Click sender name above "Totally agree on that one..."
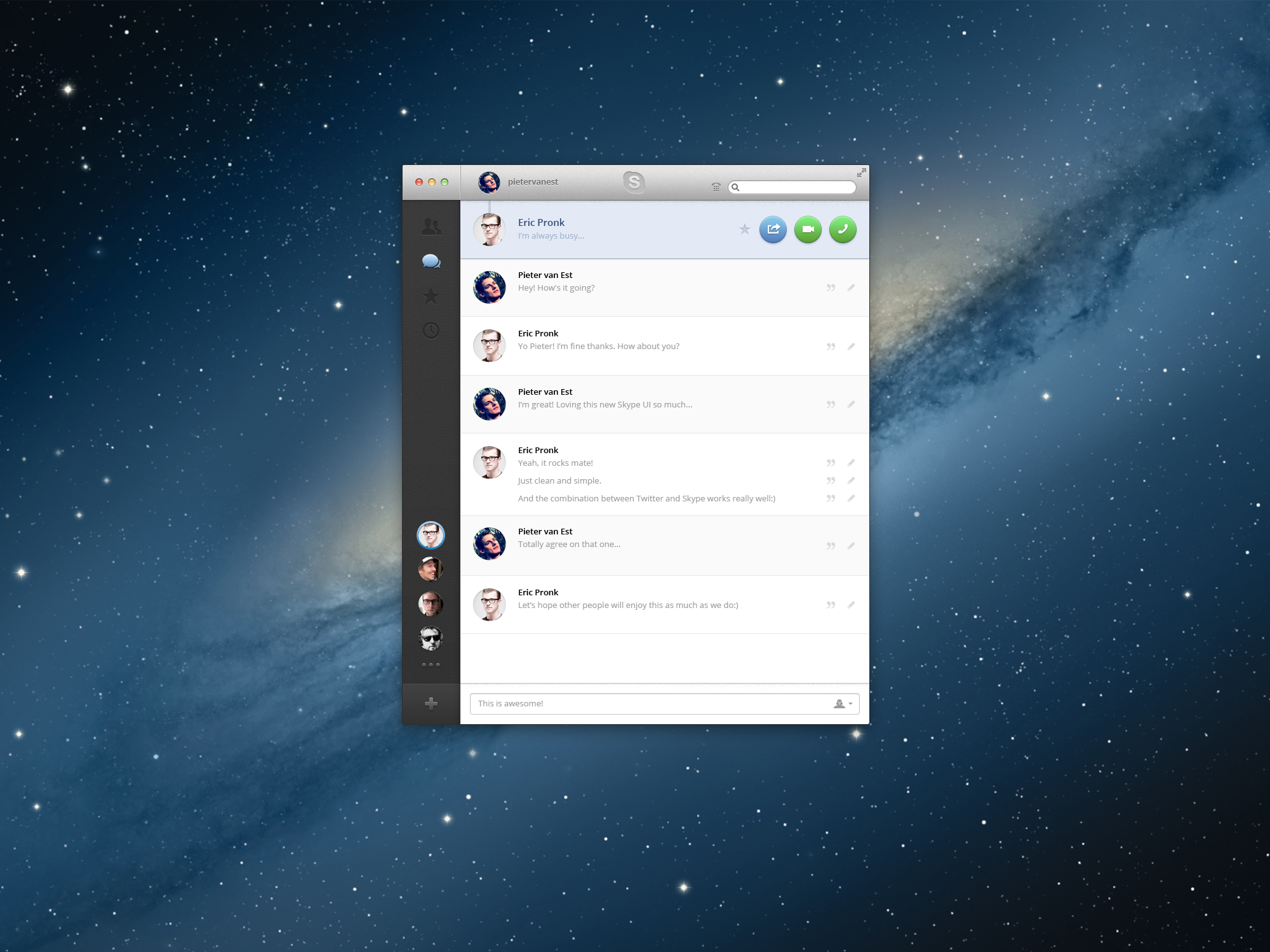Screen dimensions: 1270x952 coord(545,531)
